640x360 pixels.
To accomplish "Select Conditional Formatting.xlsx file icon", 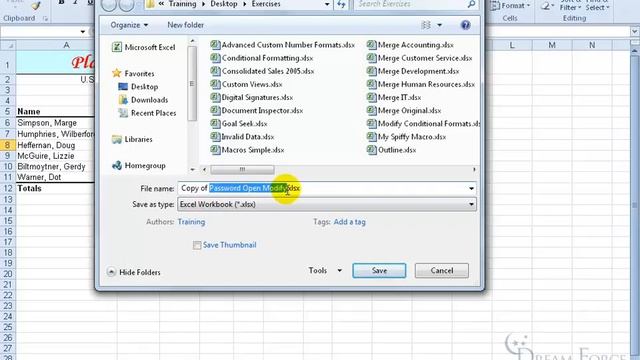I will (x=215, y=58).
